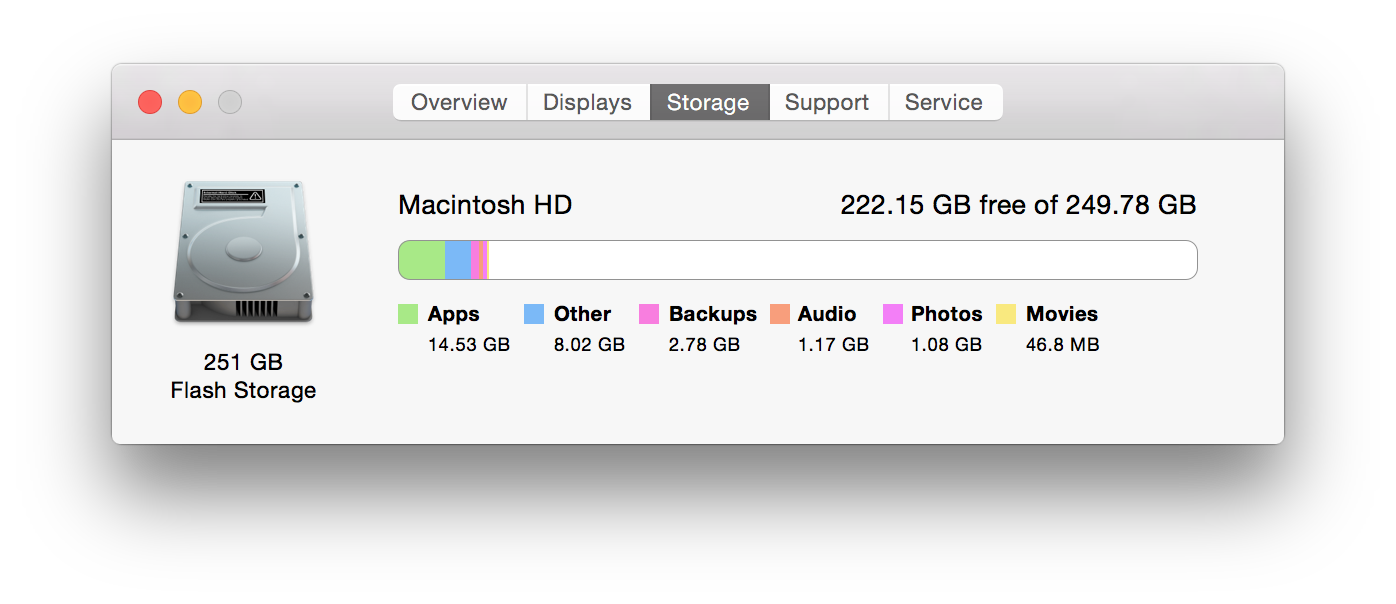Click the free space area of storage bar
The image size is (1396, 604).
point(840,260)
